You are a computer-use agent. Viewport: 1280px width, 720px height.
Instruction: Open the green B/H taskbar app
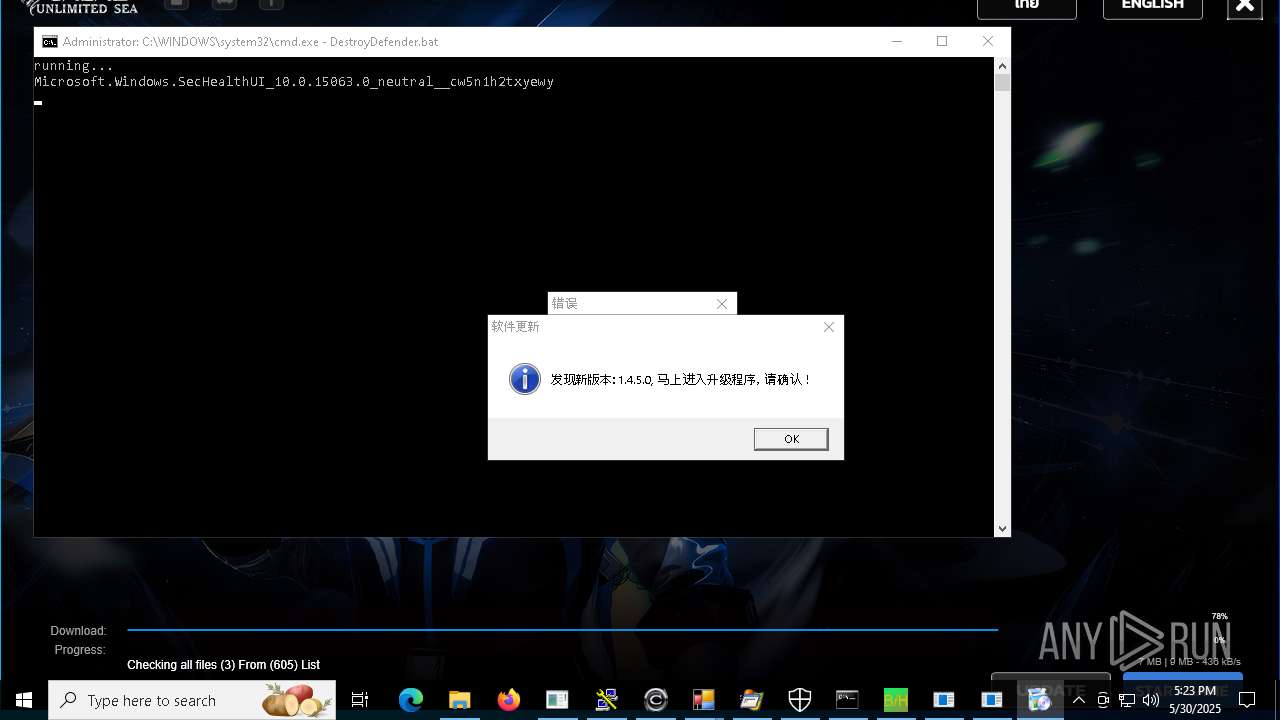coord(895,700)
